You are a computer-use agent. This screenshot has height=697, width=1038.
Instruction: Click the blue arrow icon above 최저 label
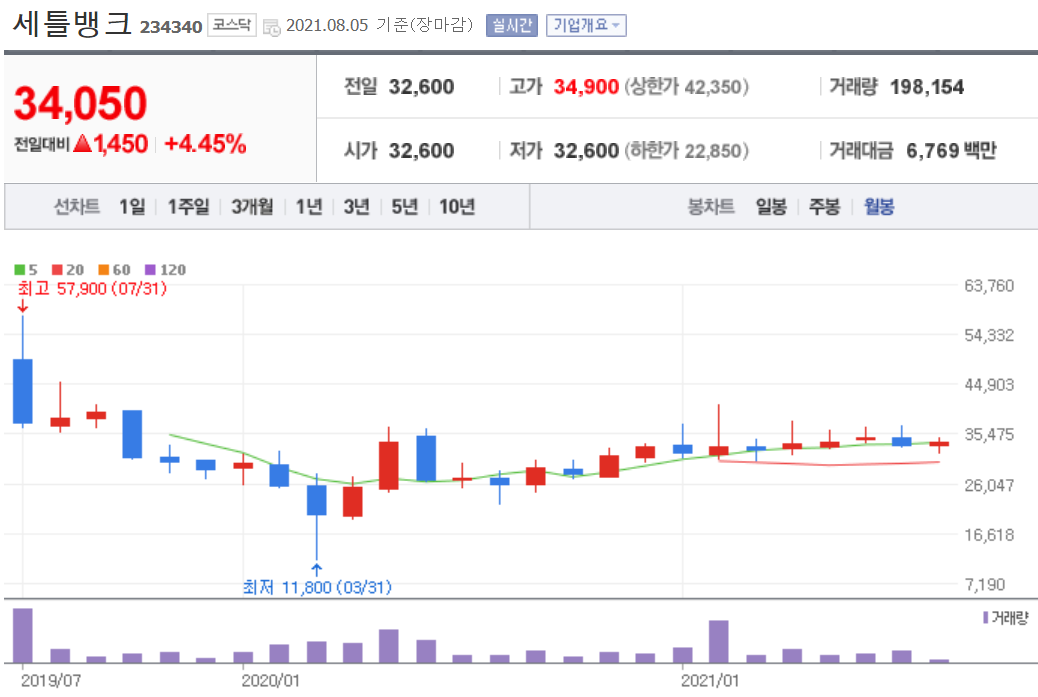pos(316,570)
